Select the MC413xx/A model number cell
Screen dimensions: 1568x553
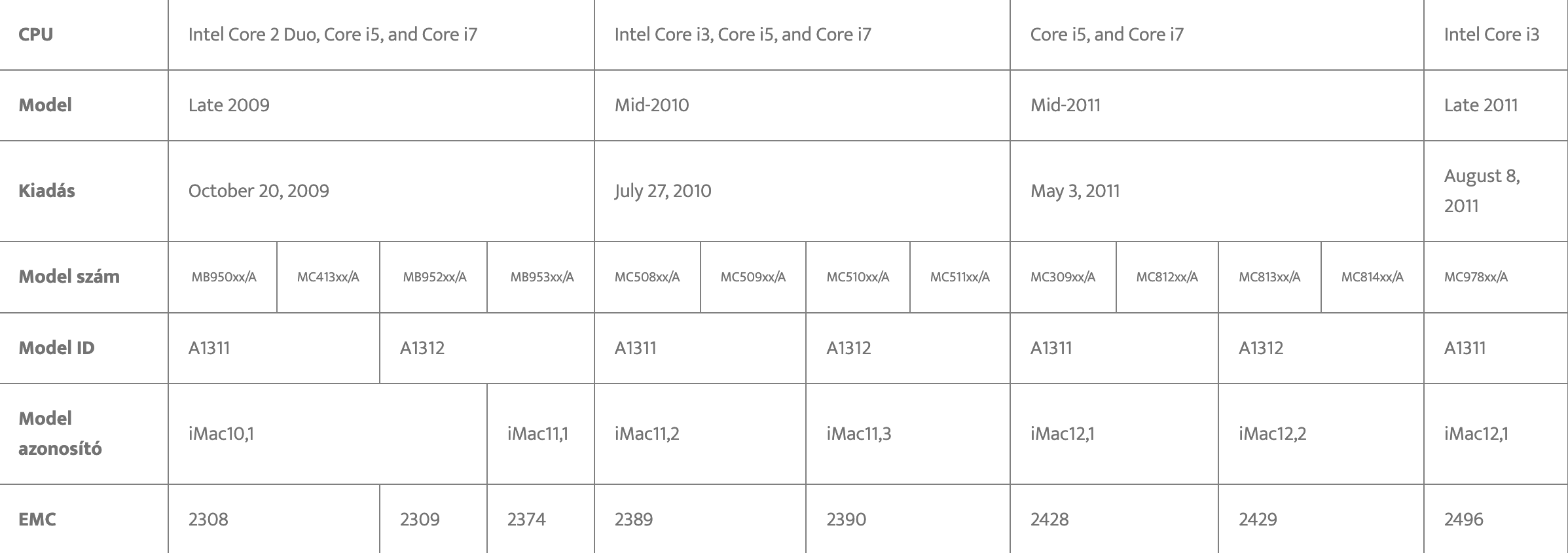[x=328, y=277]
